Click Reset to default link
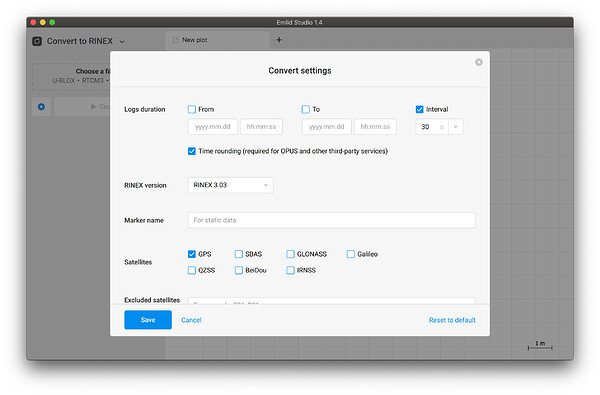600x395 pixels. coord(452,320)
